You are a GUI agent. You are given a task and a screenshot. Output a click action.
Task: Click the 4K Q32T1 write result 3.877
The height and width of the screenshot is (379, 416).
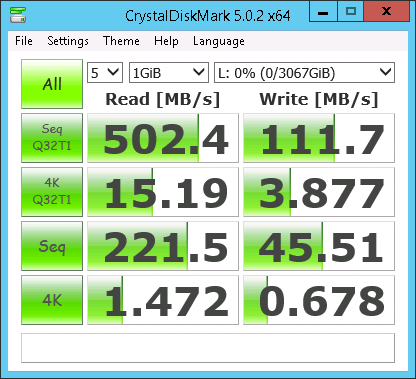[x=319, y=192]
